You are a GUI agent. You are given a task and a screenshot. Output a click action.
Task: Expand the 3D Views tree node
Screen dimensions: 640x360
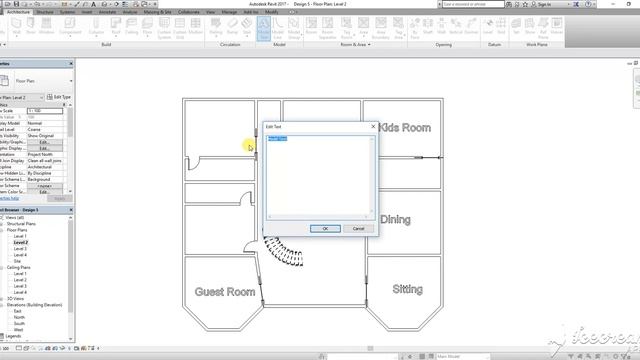[x=2, y=299]
